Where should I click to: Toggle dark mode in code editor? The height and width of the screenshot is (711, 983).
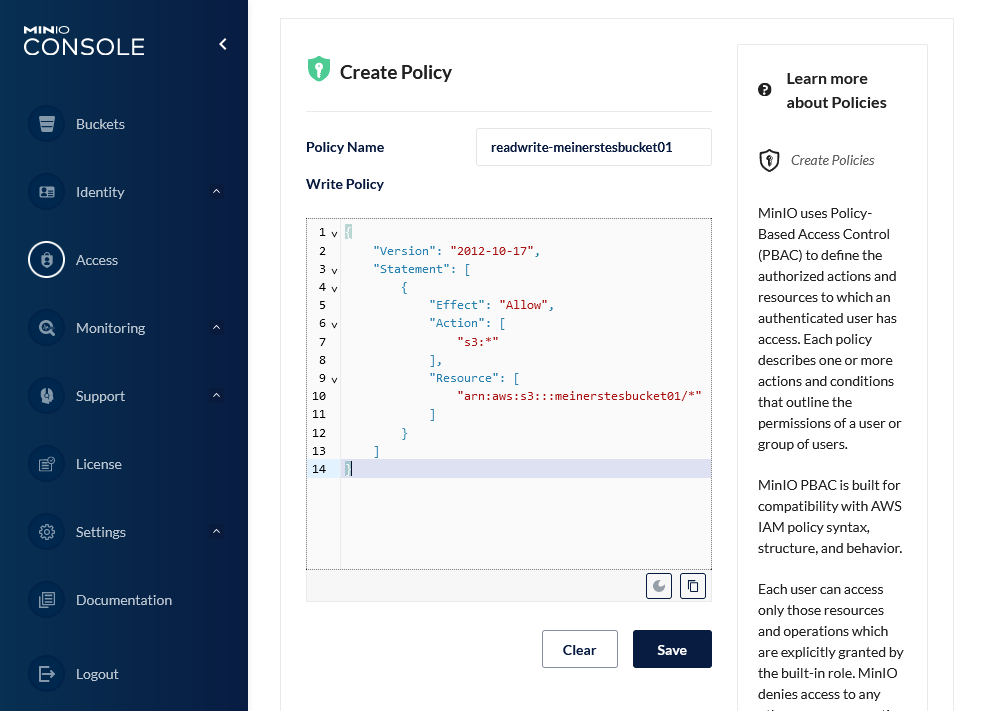pyautogui.click(x=659, y=586)
